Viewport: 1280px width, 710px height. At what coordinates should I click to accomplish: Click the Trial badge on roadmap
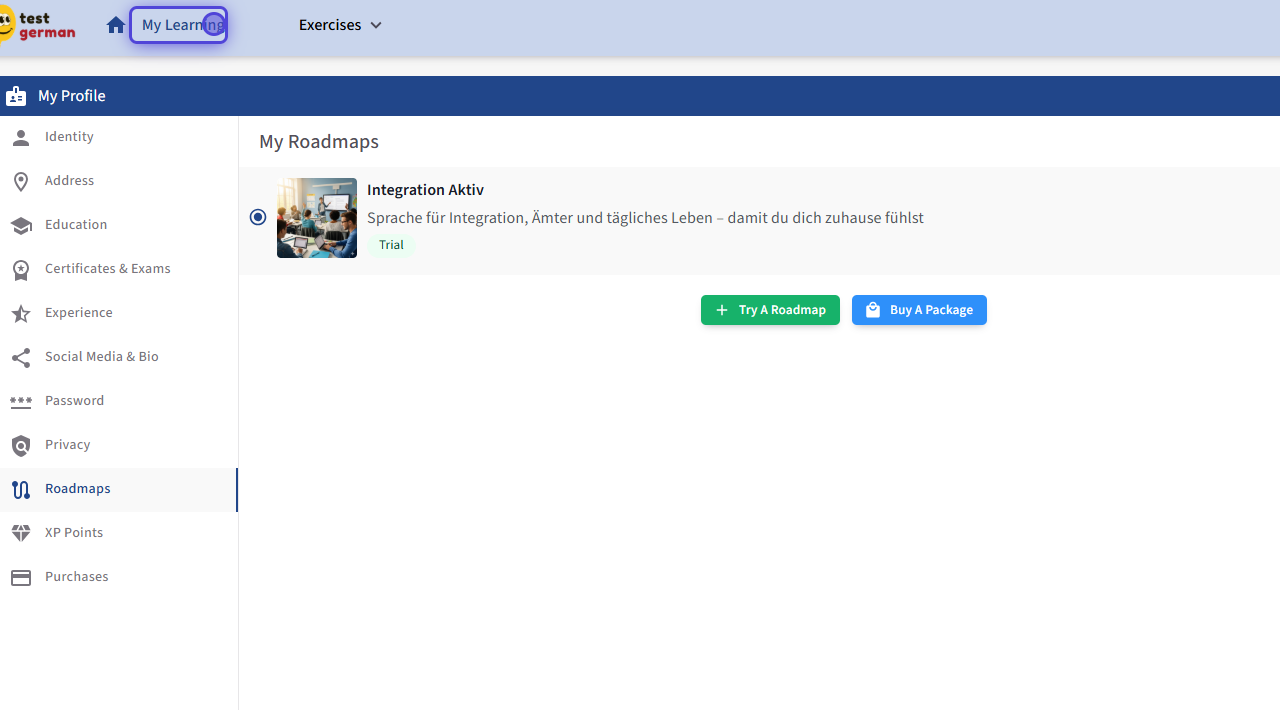(391, 245)
